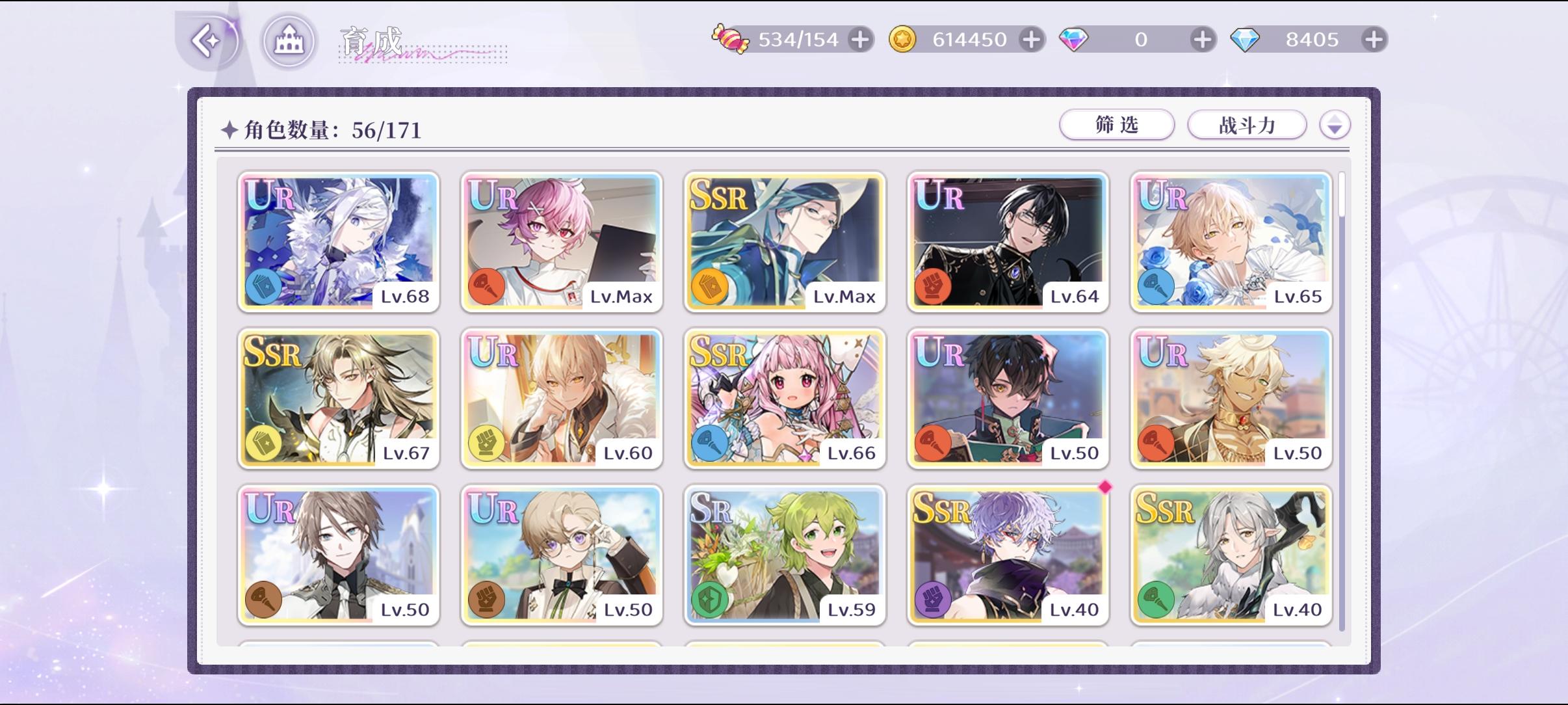1568x705 pixels.
Task: Add candy stamina with plus icon
Action: pos(860,40)
